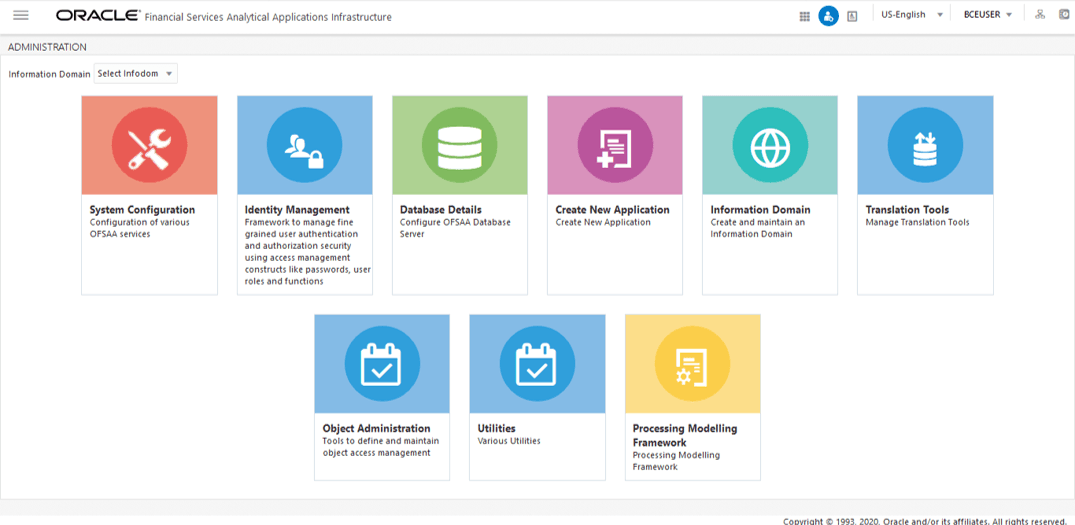Open the reports view icon in header

point(852,16)
